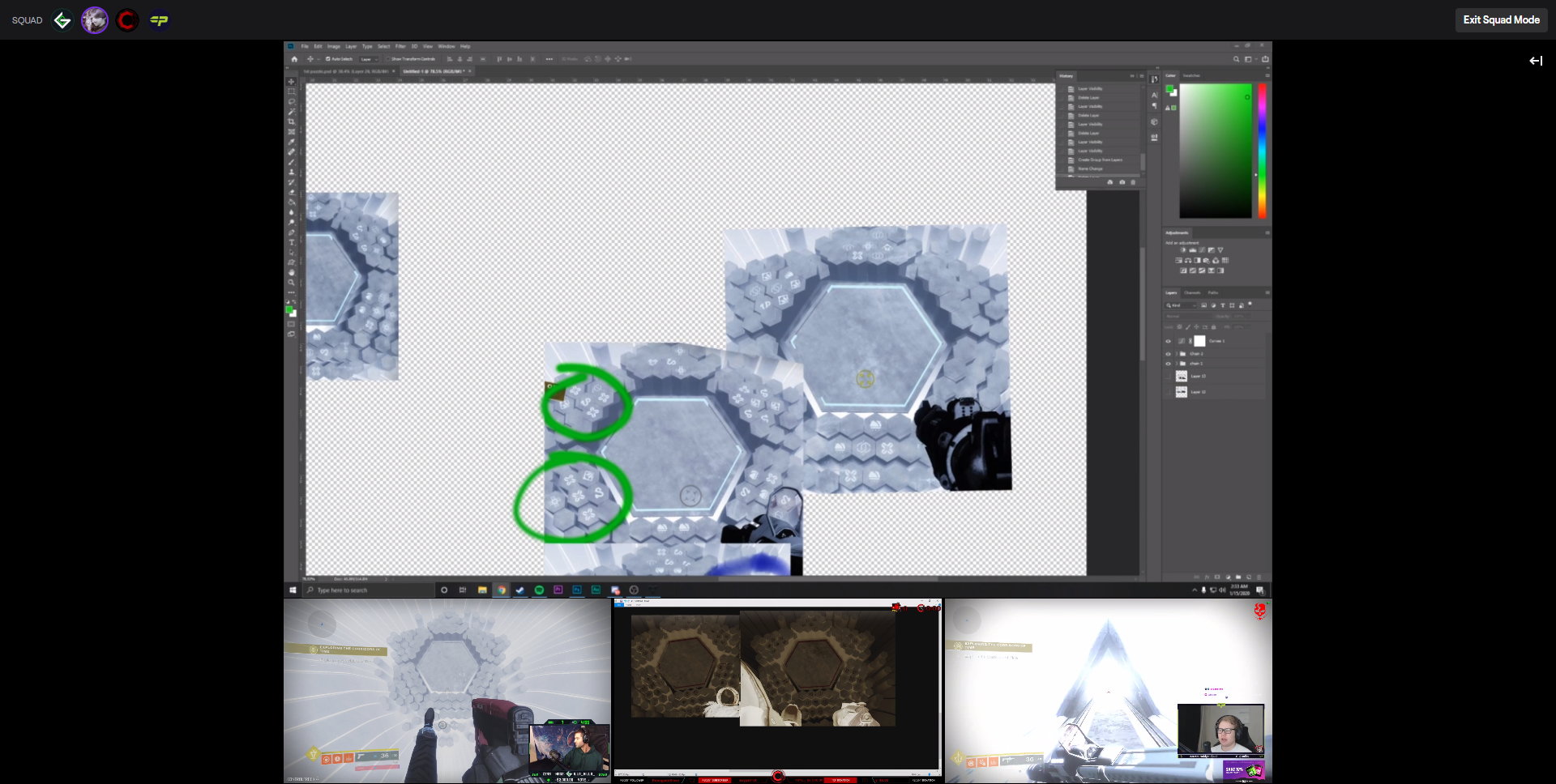
Task: Hide the Curves 1 layer
Action: (1168, 341)
